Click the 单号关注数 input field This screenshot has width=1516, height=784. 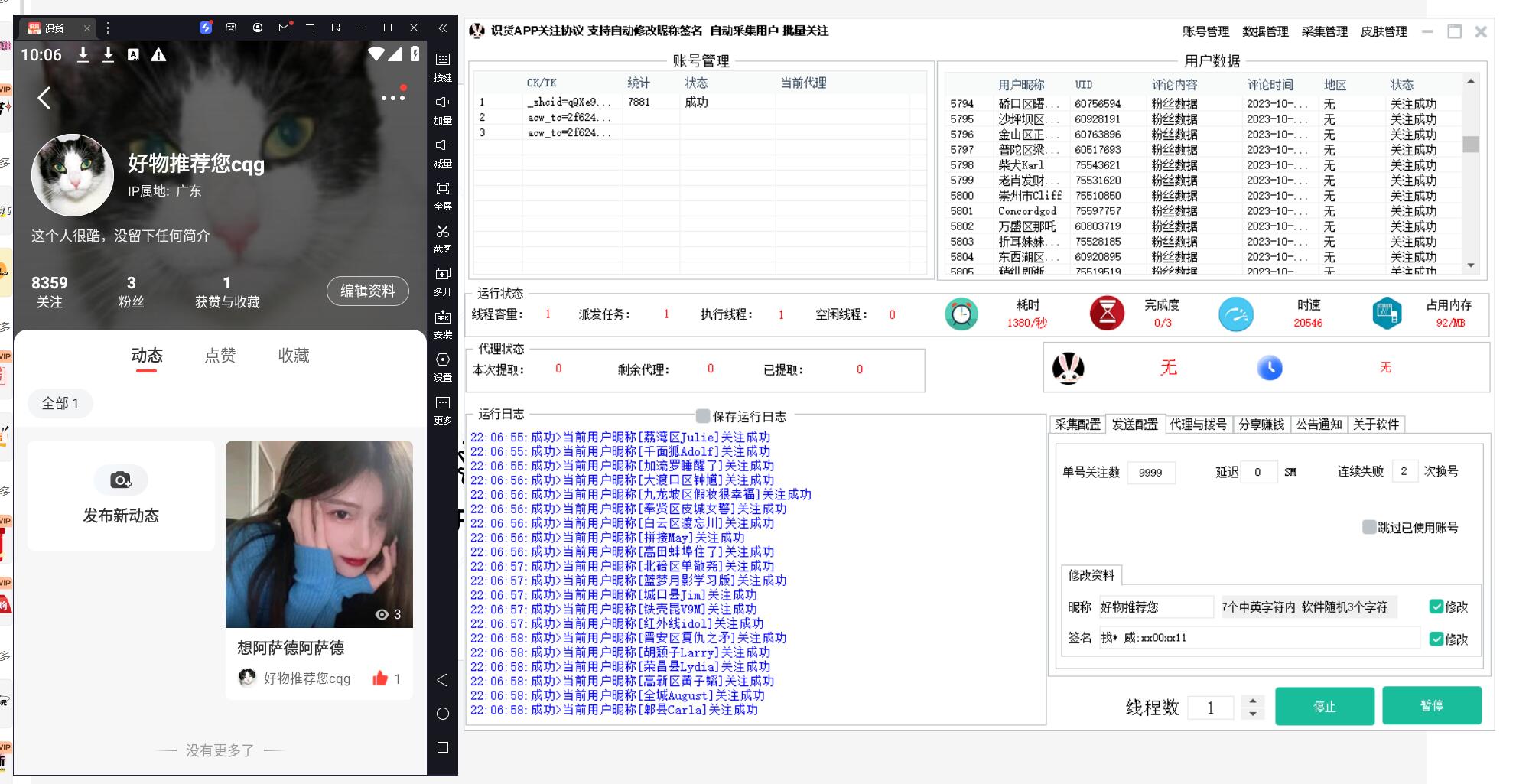(x=1150, y=473)
